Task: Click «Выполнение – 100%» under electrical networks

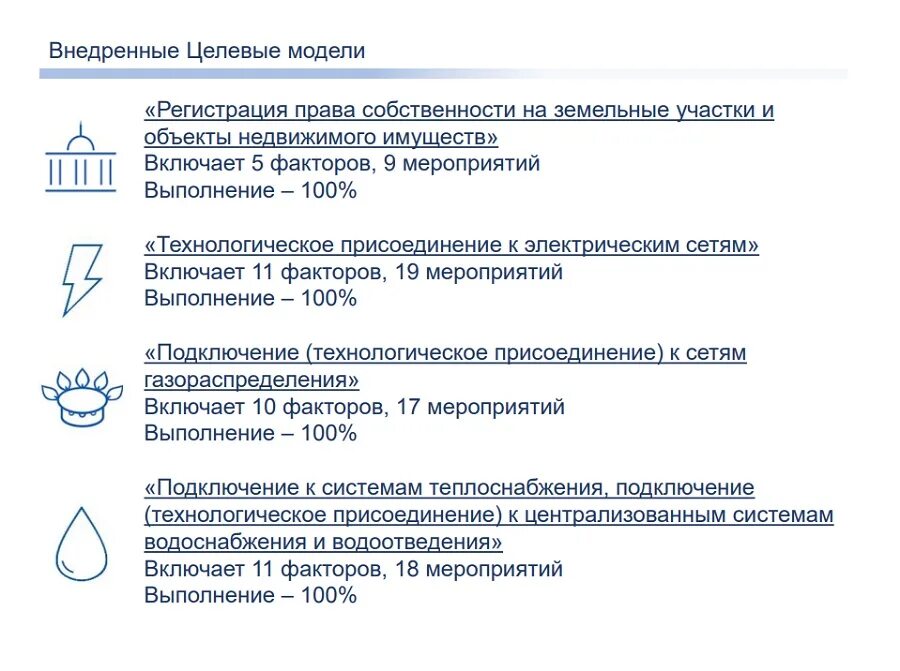Action: [250, 298]
